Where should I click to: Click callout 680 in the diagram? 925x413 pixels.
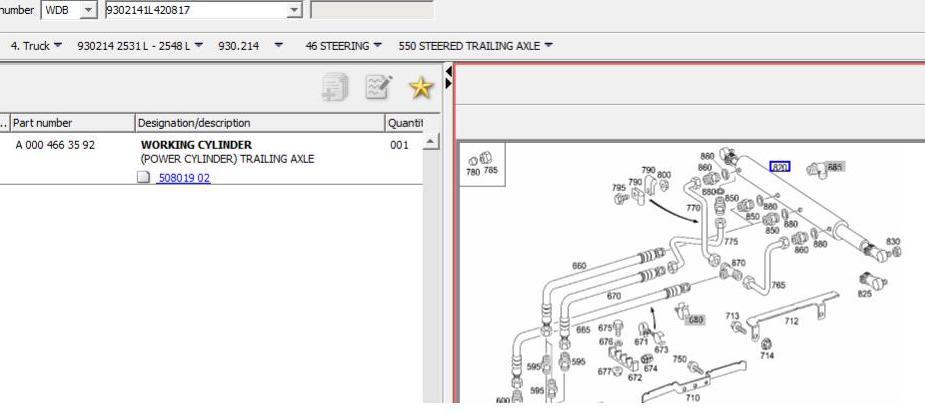[695, 320]
